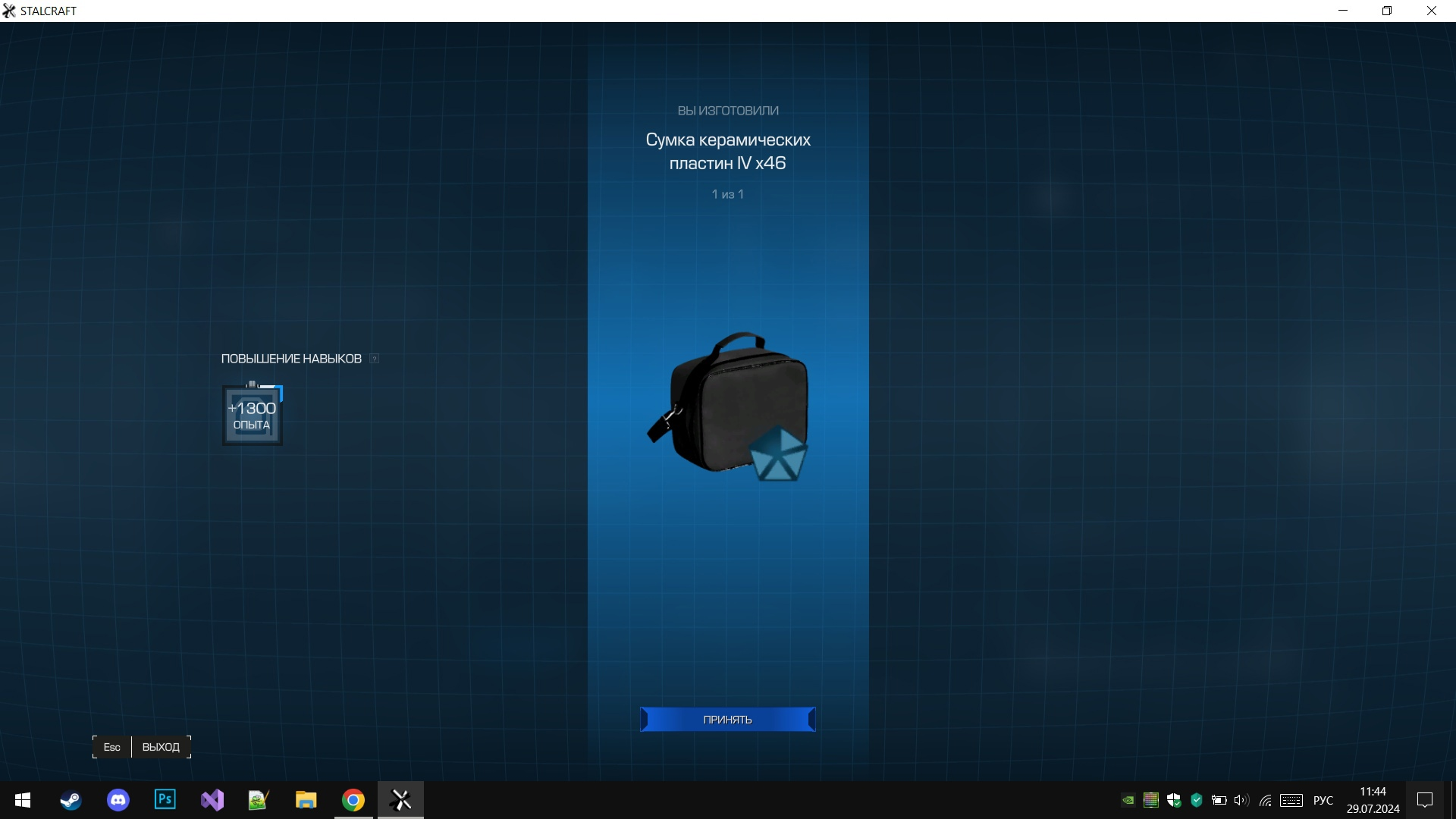The height and width of the screenshot is (819, 1456).
Task: Open the battery status tray icon
Action: pyautogui.click(x=1219, y=800)
